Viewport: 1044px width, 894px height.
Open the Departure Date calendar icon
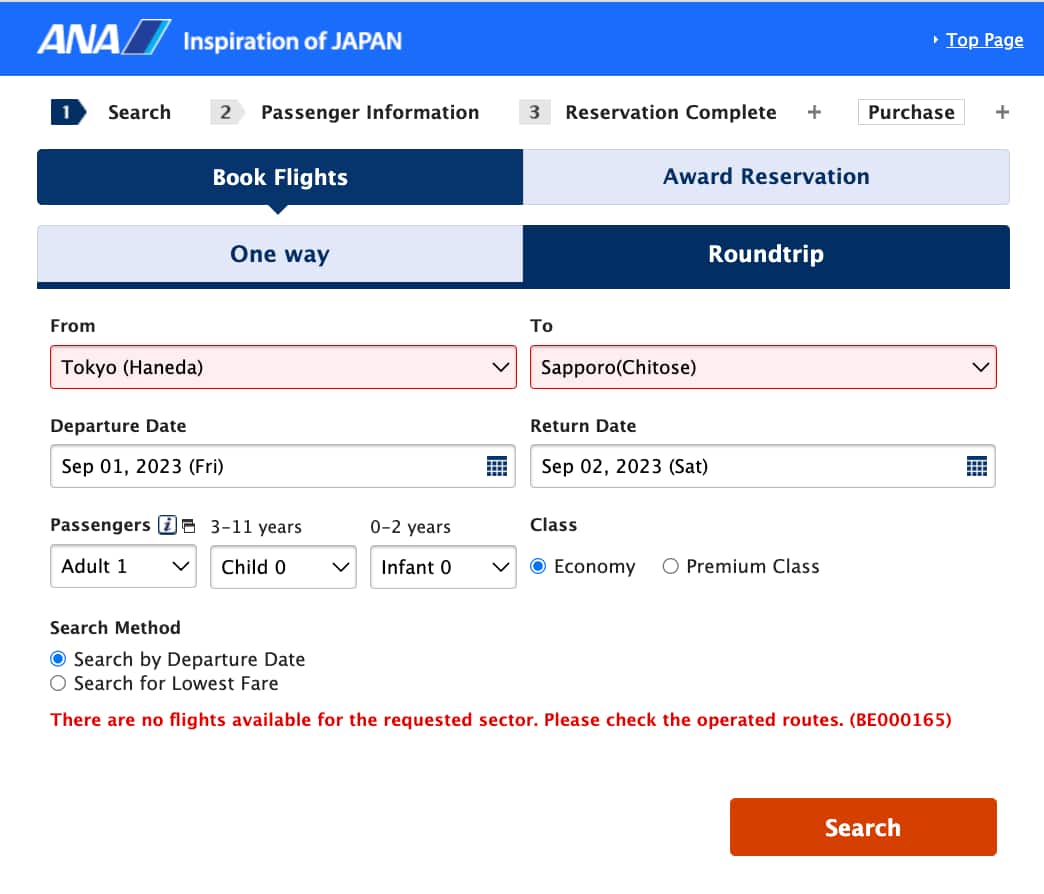(497, 466)
